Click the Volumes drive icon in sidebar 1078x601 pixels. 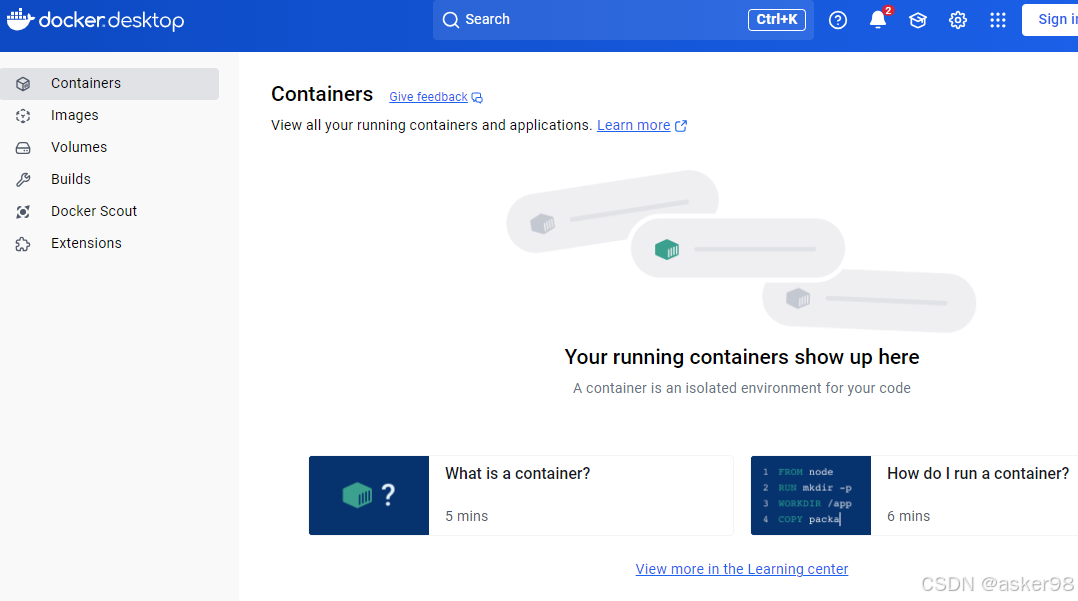coord(23,148)
